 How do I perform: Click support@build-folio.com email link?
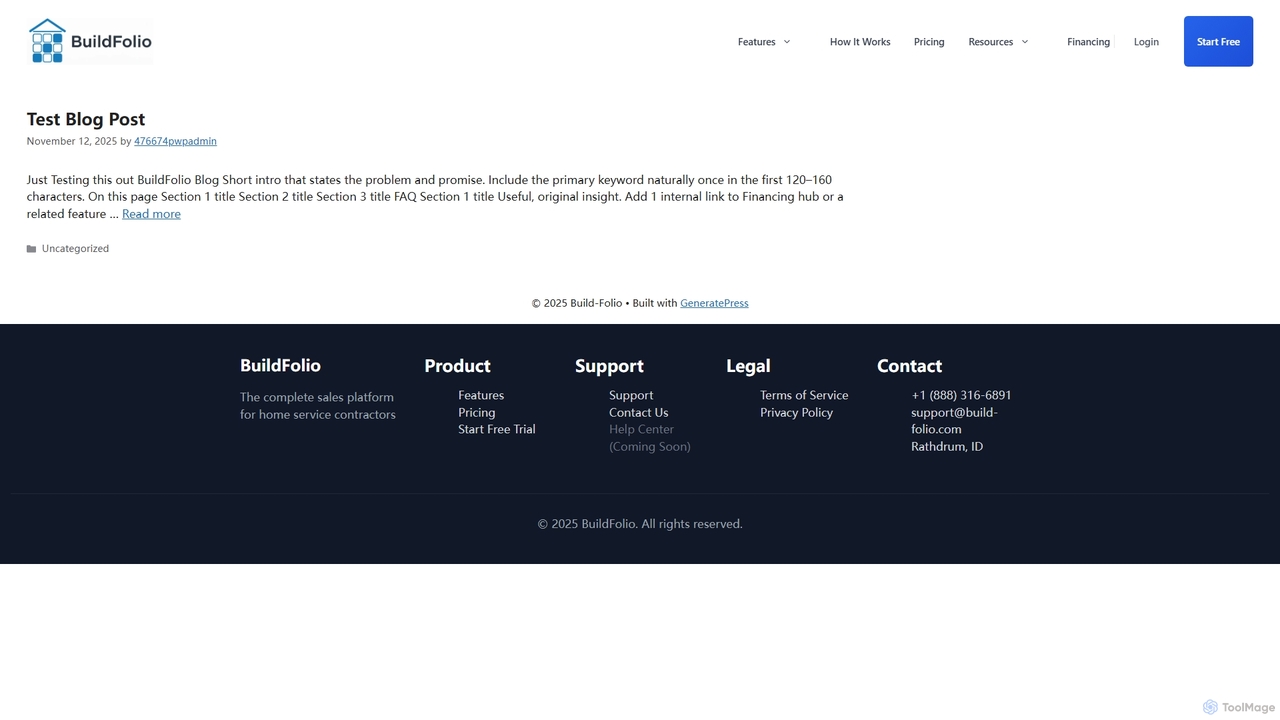click(954, 421)
